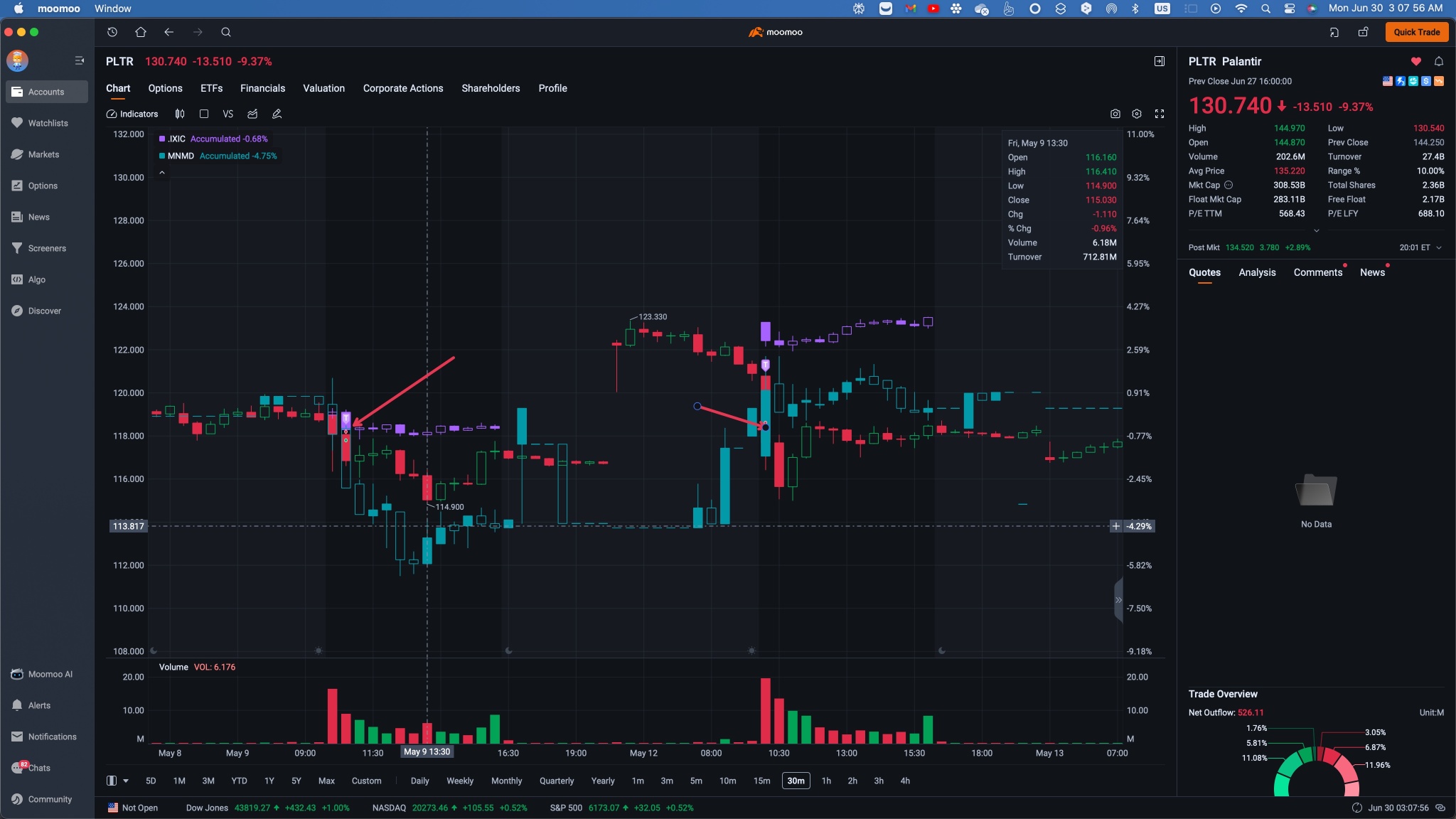The image size is (1456, 819).
Task: Open market status Not Open selector
Action: pyautogui.click(x=133, y=808)
